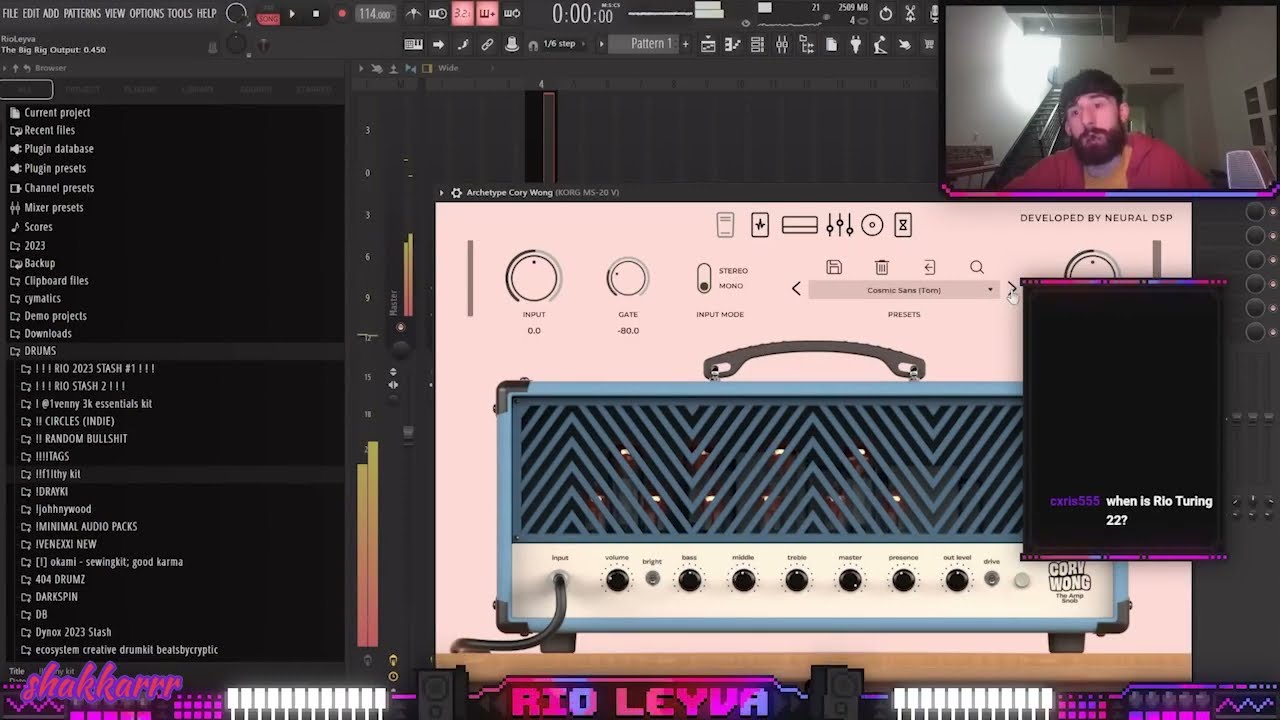Click the cut/scissors icon top right
The width and height of the screenshot is (1280, 720).
(x=911, y=14)
